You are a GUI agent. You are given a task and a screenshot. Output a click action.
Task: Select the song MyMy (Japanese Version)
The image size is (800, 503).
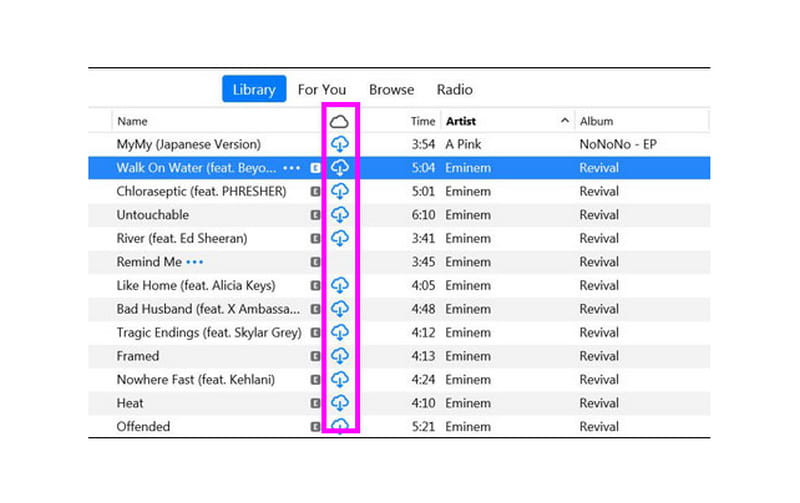[188, 144]
